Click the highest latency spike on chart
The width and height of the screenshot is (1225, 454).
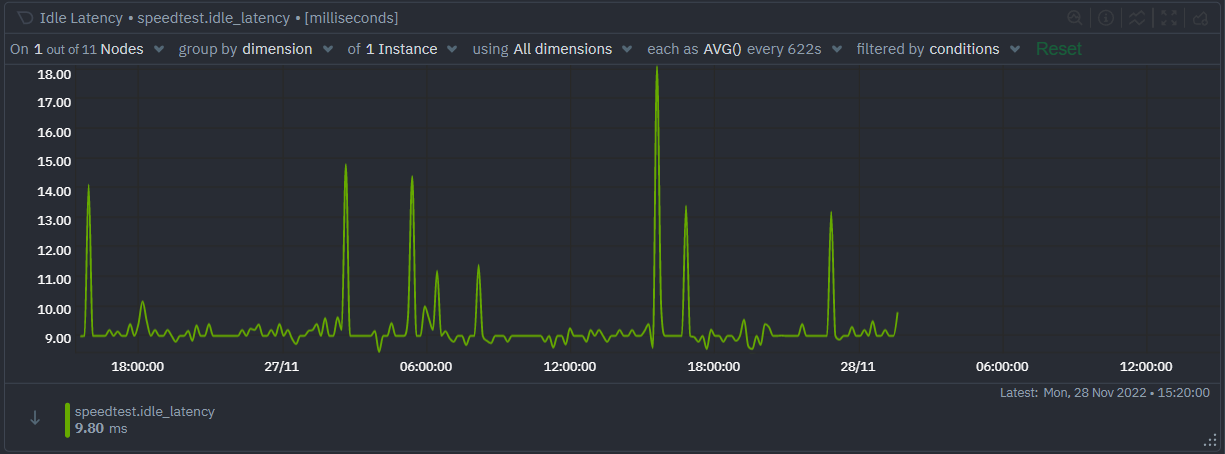[x=657, y=72]
